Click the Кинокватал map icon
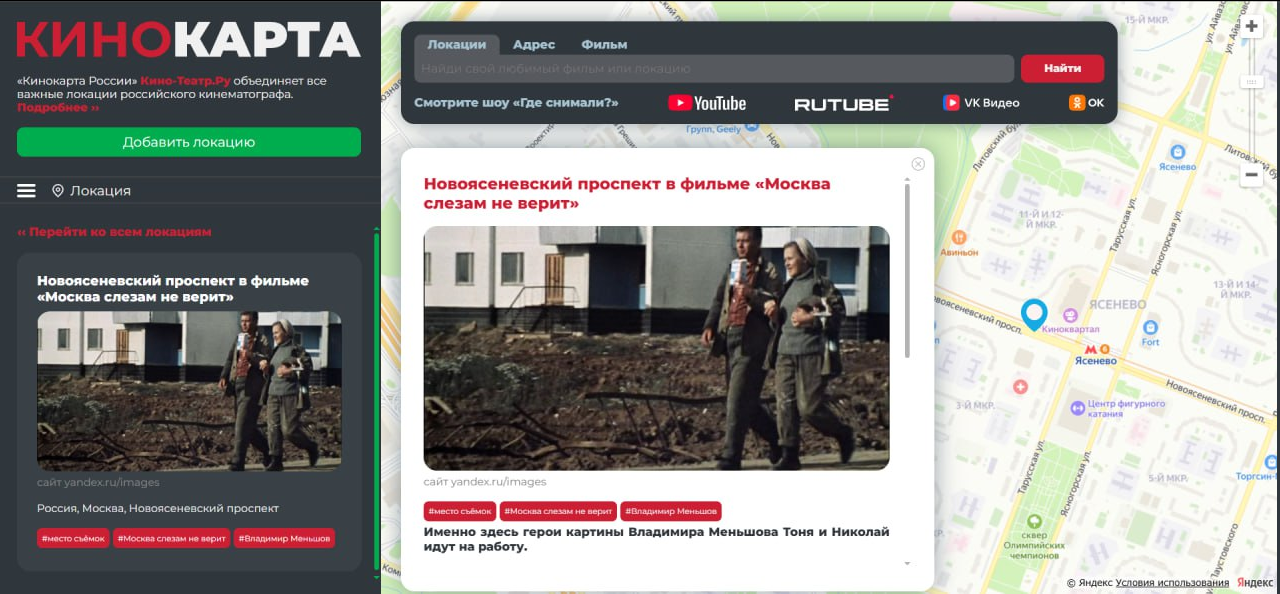The image size is (1280, 594). coord(1070,315)
